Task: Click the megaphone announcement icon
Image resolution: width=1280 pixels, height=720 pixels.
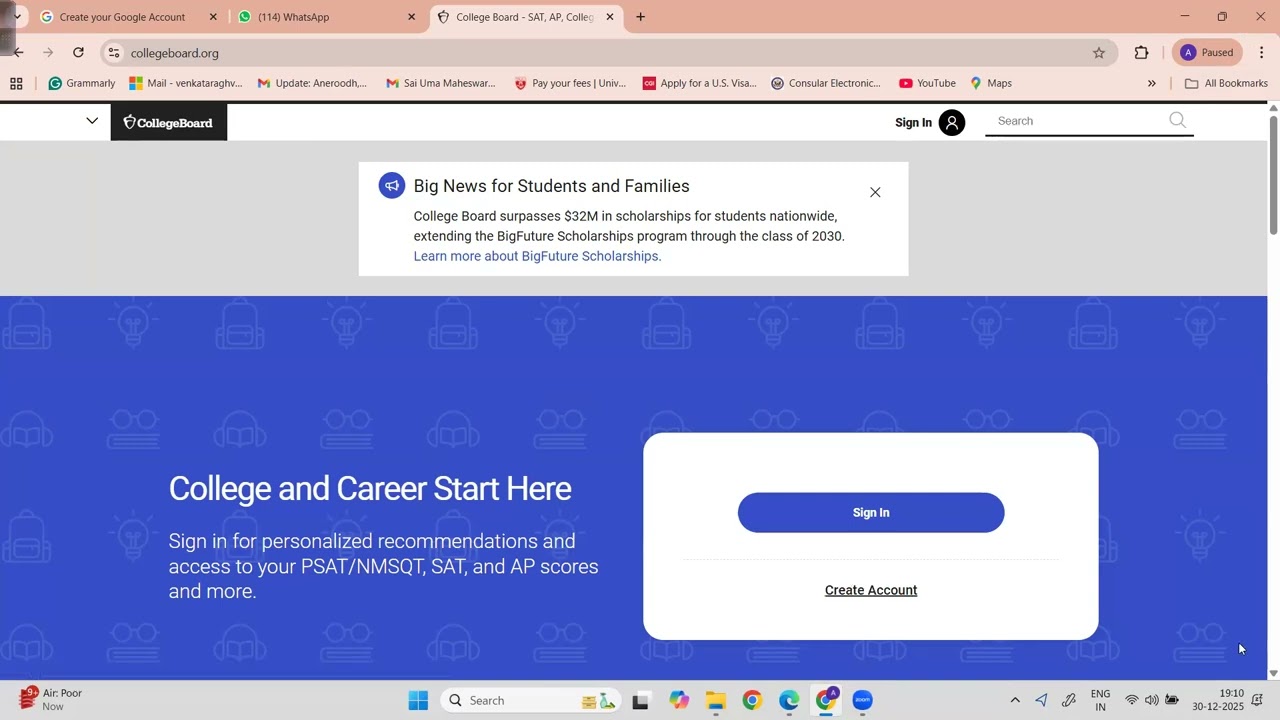Action: pos(392,186)
